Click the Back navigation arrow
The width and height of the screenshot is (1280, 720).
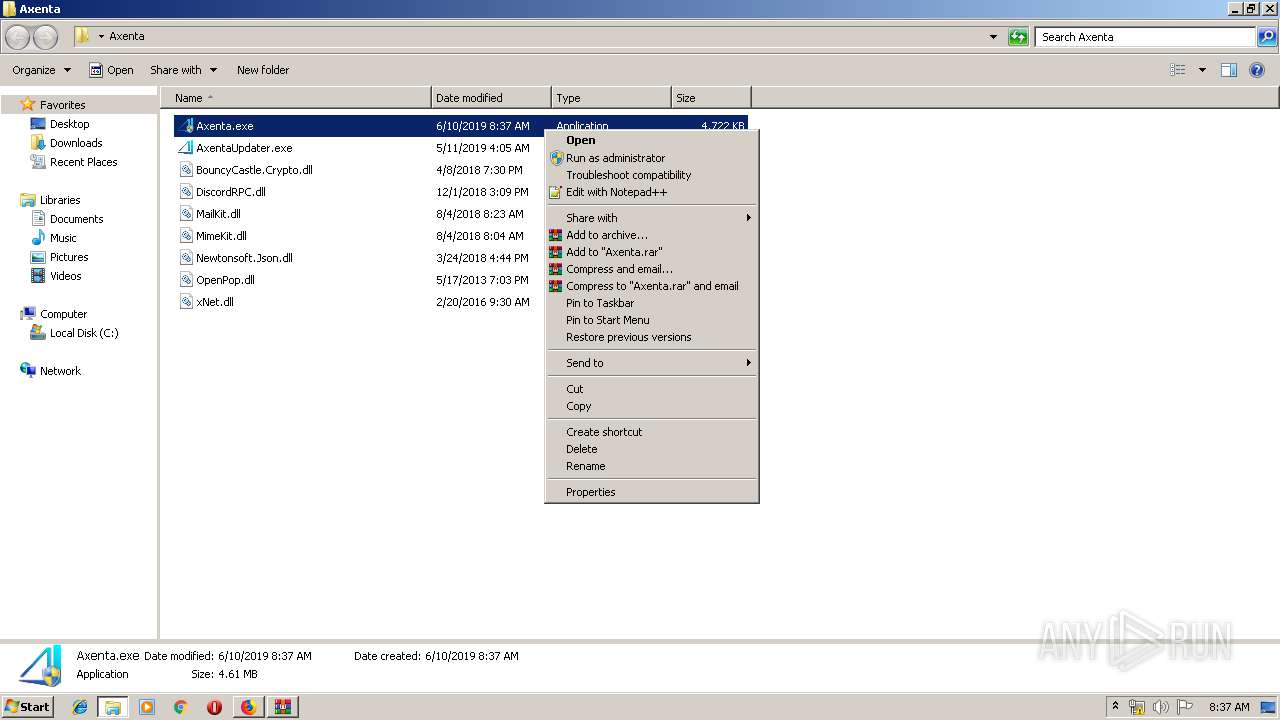click(18, 37)
